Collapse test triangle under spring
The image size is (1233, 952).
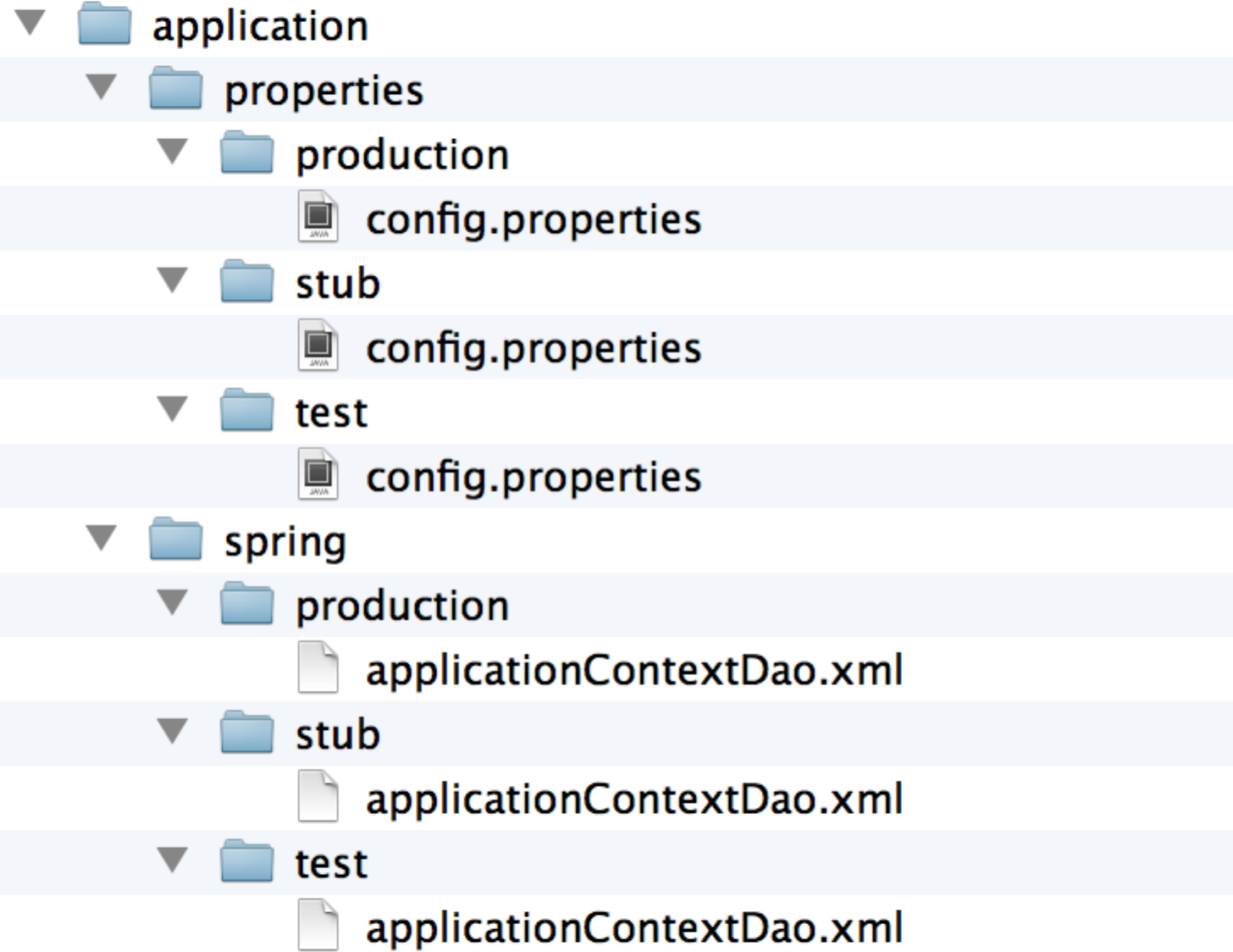pyautogui.click(x=173, y=860)
